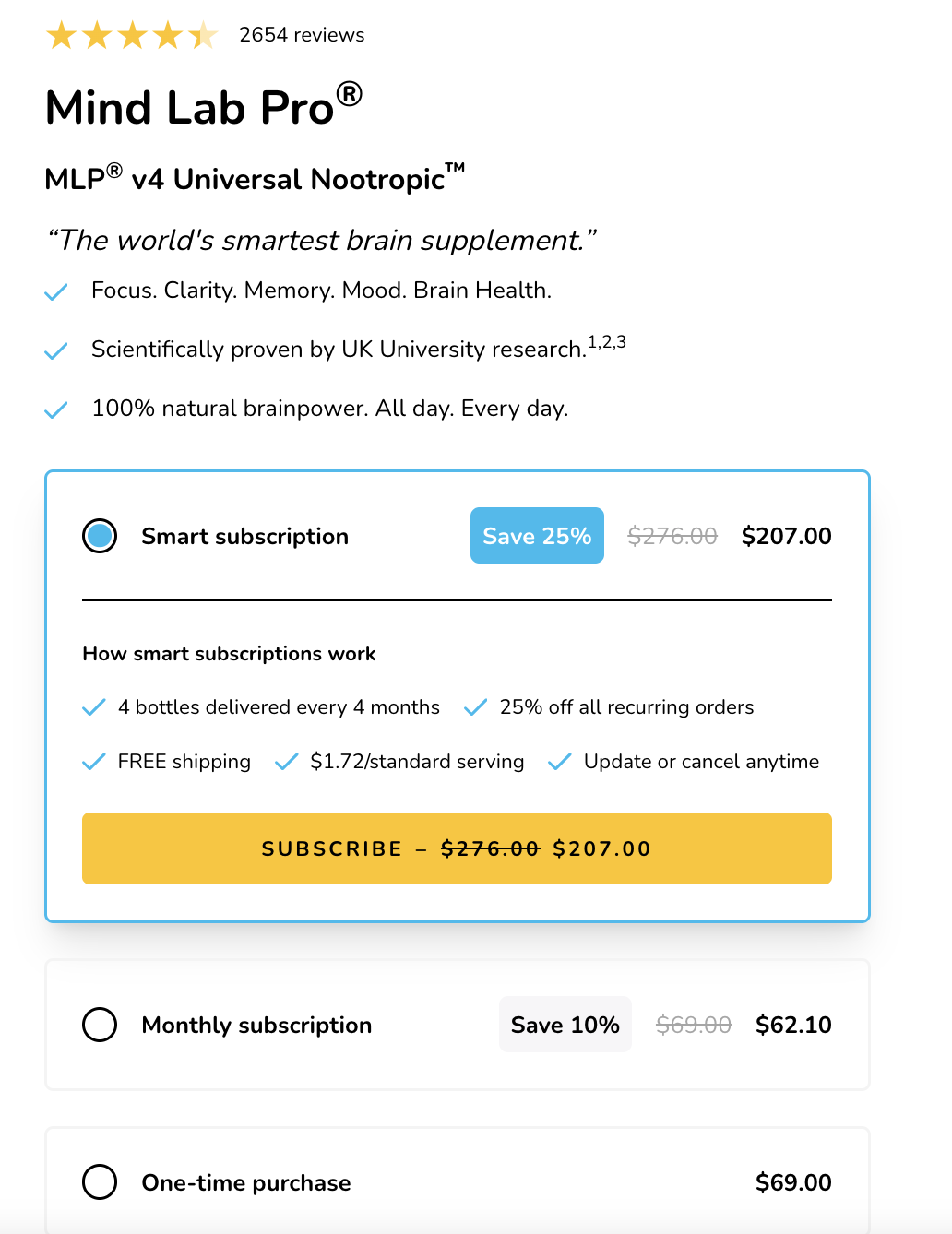The width and height of the screenshot is (952, 1234).
Task: Click the Subscribe button for $207.00
Action: pos(457,848)
